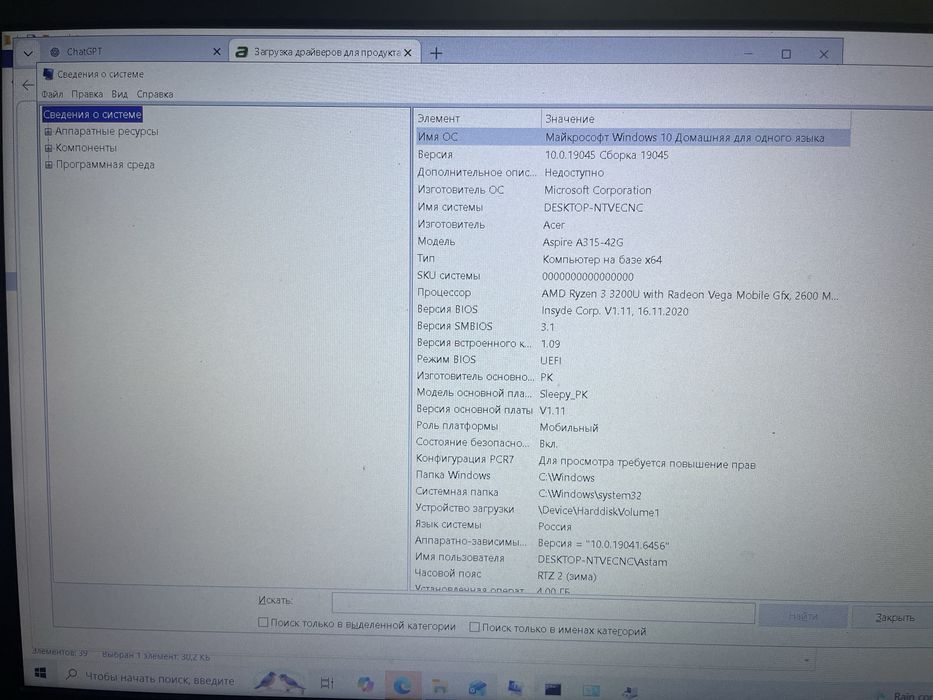The image size is (933, 700).
Task: Expand the Программная среда node
Action: 49,165
